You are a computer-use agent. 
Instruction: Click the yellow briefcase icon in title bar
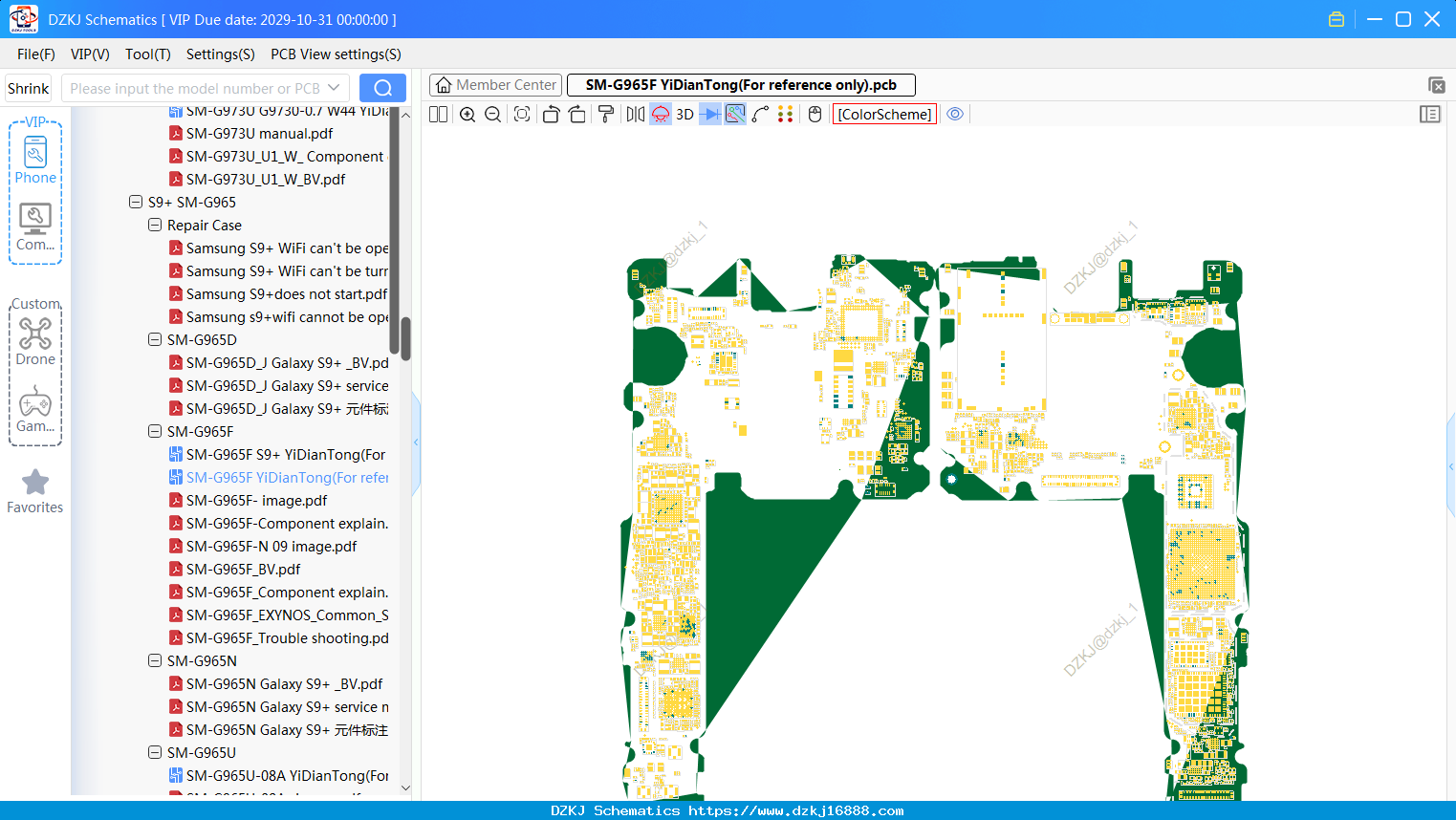click(1336, 19)
